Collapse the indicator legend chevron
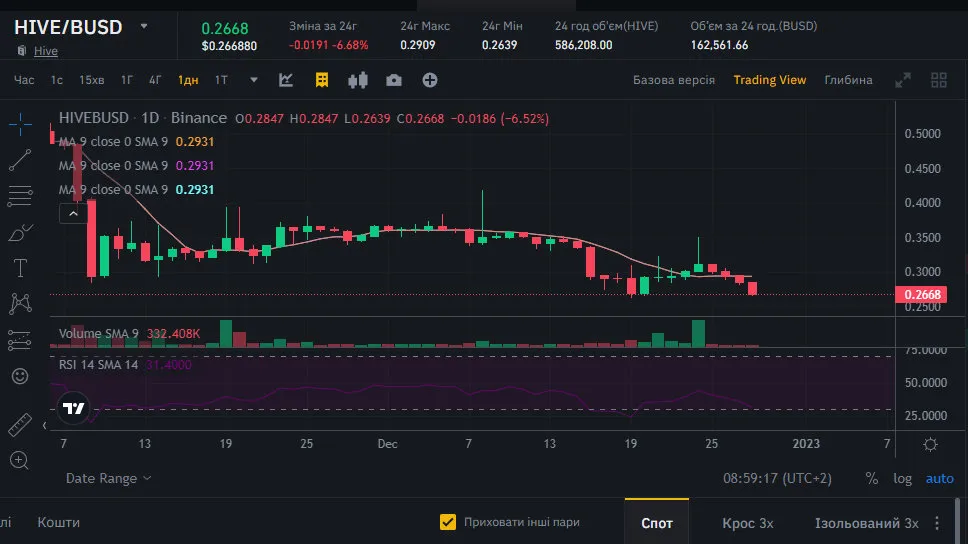968x544 pixels. pos(73,214)
